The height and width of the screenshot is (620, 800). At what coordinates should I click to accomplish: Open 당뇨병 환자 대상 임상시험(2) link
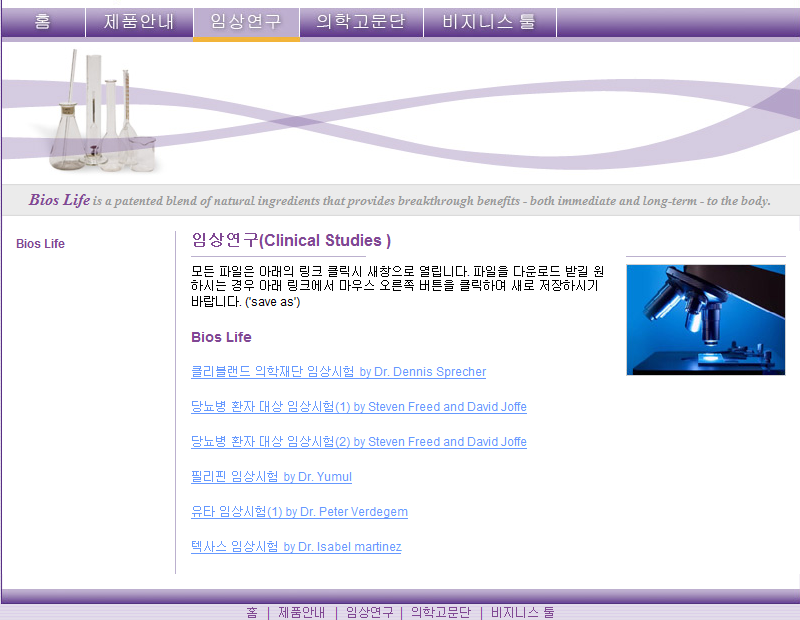point(359,441)
